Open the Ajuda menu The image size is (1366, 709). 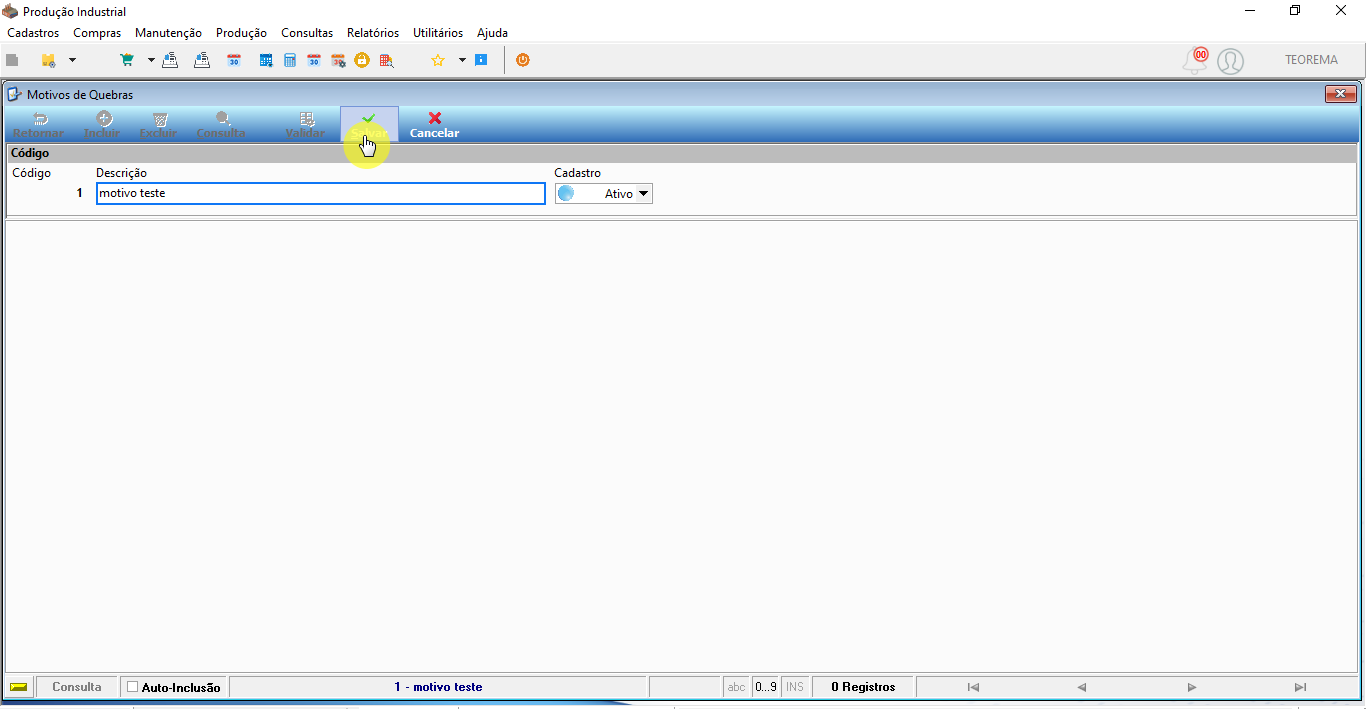pos(492,33)
